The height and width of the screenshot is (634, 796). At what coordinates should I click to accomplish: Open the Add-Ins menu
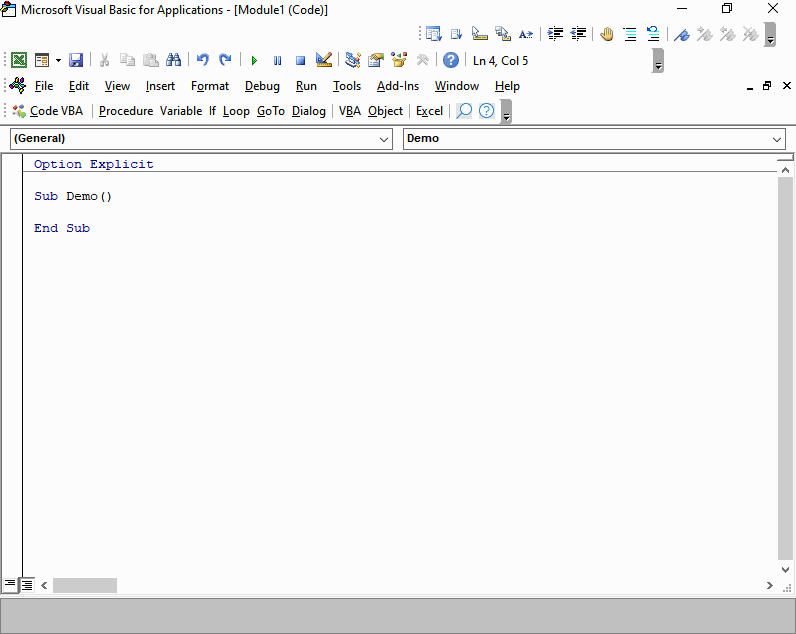397,86
